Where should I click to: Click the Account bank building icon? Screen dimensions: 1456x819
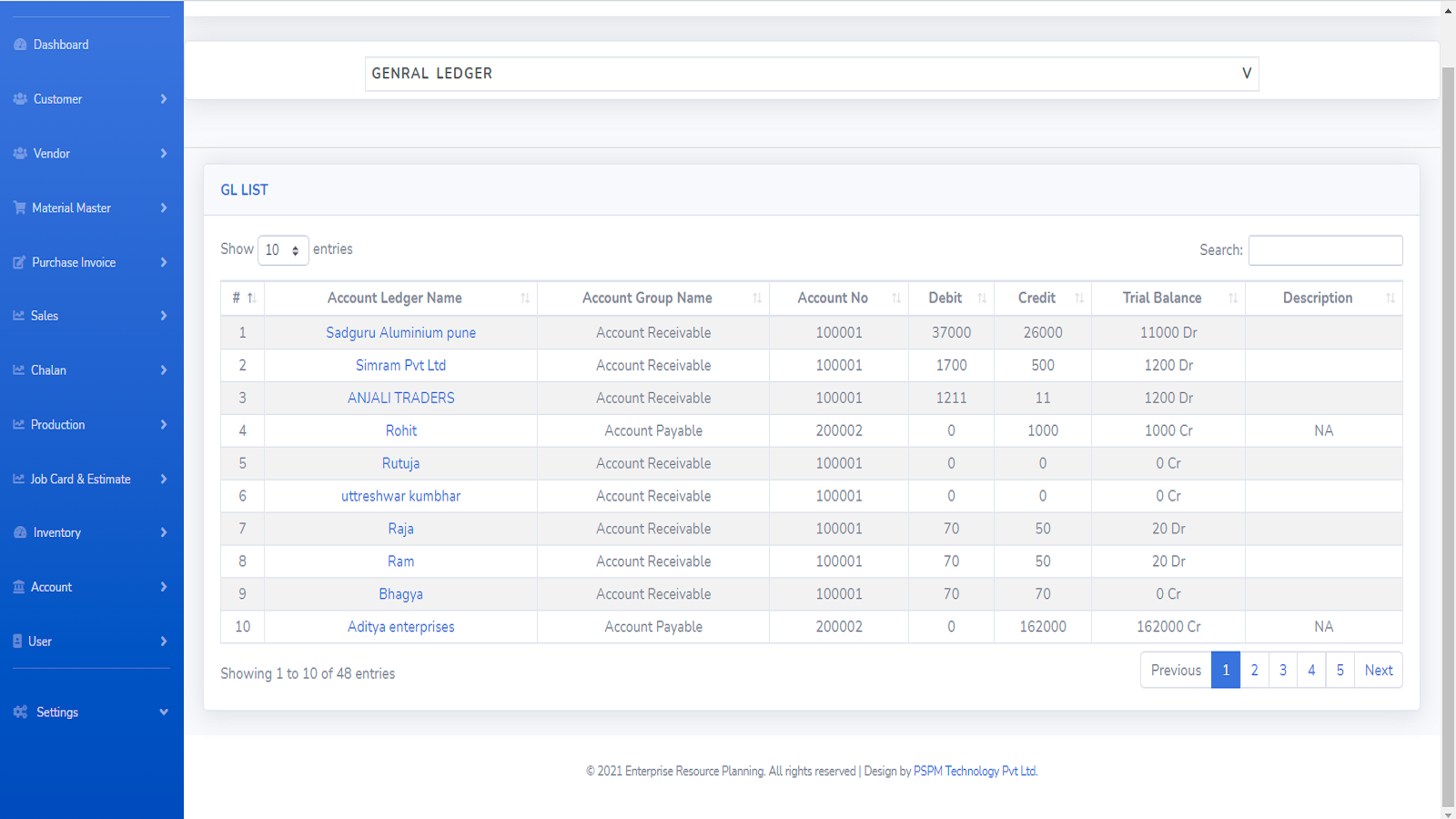pos(18,587)
